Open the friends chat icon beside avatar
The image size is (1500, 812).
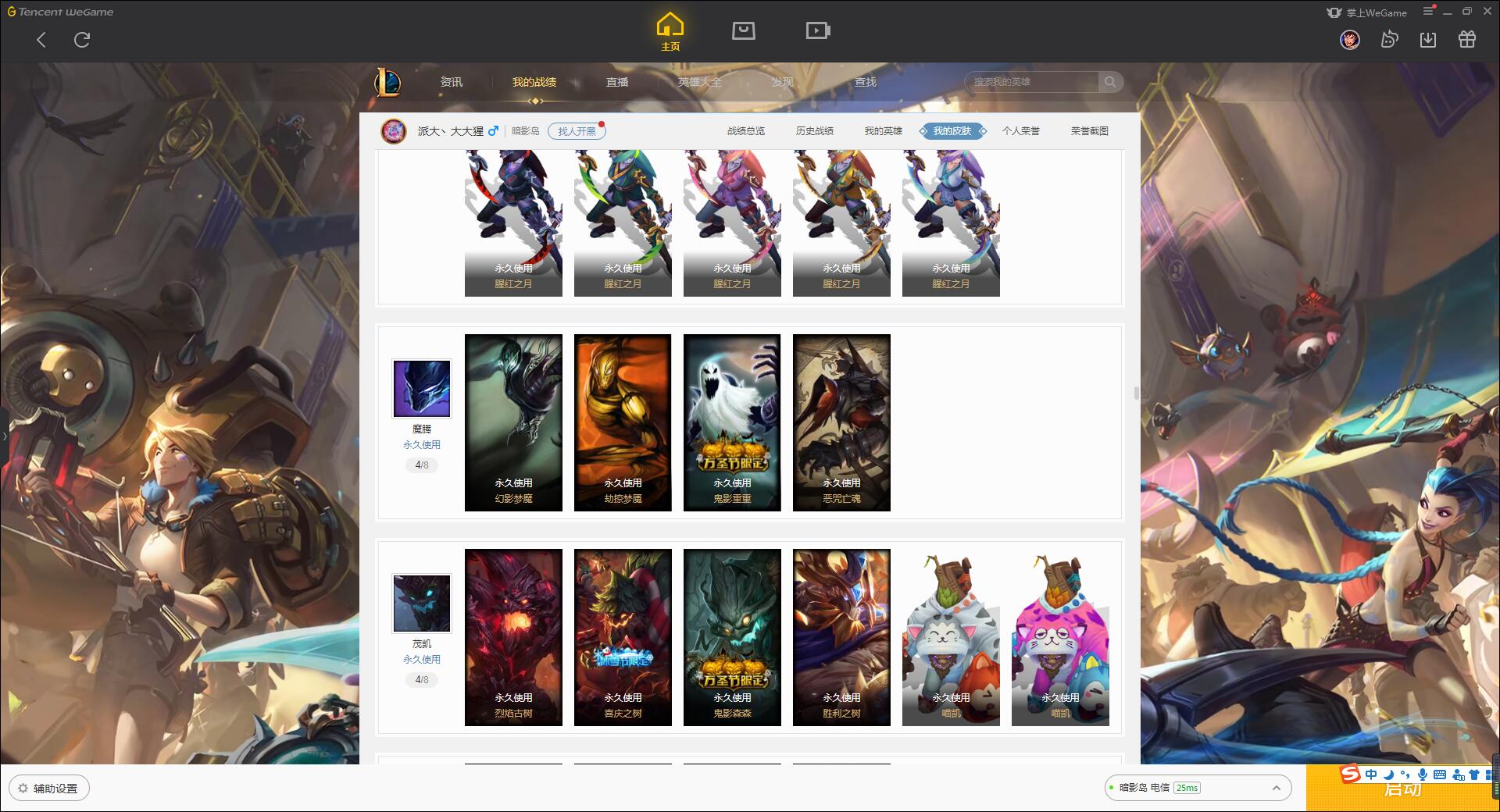click(x=1389, y=39)
